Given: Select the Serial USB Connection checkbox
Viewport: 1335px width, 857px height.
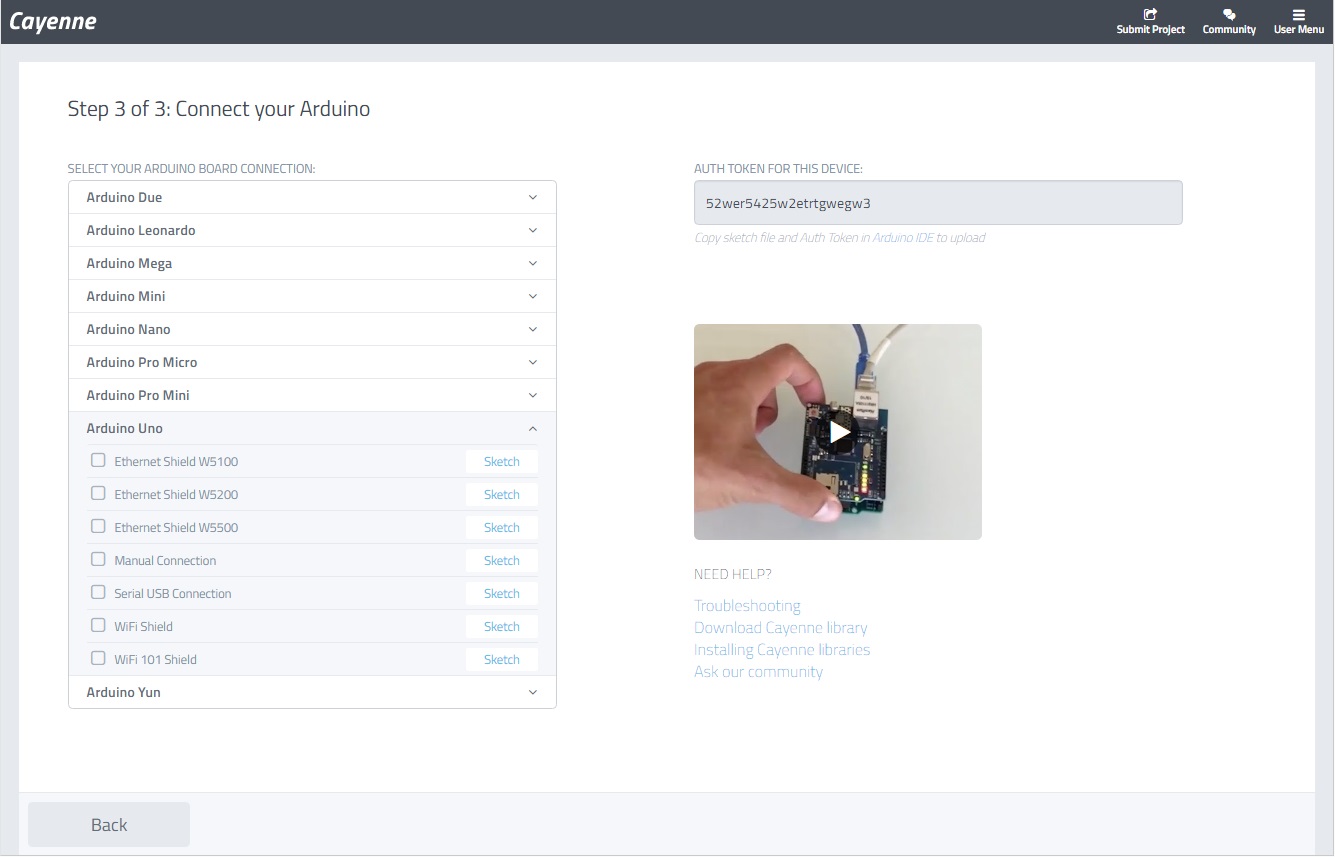Looking at the screenshot, I should click(98, 592).
